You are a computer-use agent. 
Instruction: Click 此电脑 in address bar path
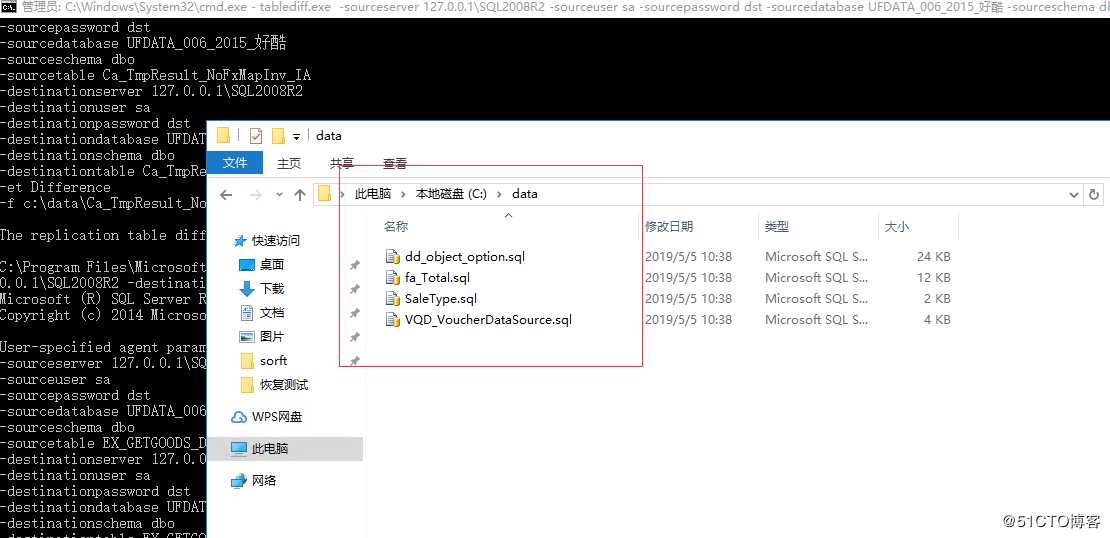coord(373,194)
